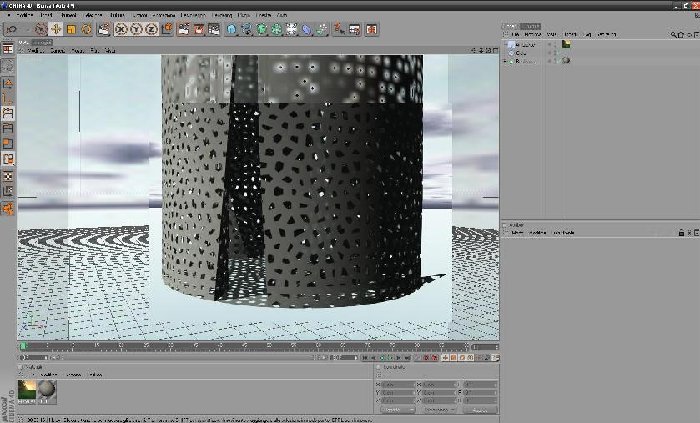This screenshot has width=700, height=423.
Task: Expand the third object tree row
Action: (x=505, y=61)
